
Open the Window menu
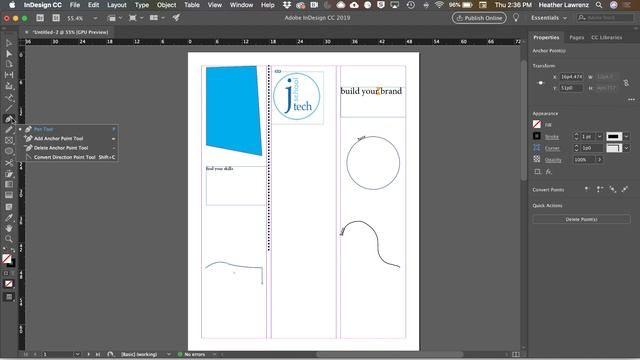[241, 5]
